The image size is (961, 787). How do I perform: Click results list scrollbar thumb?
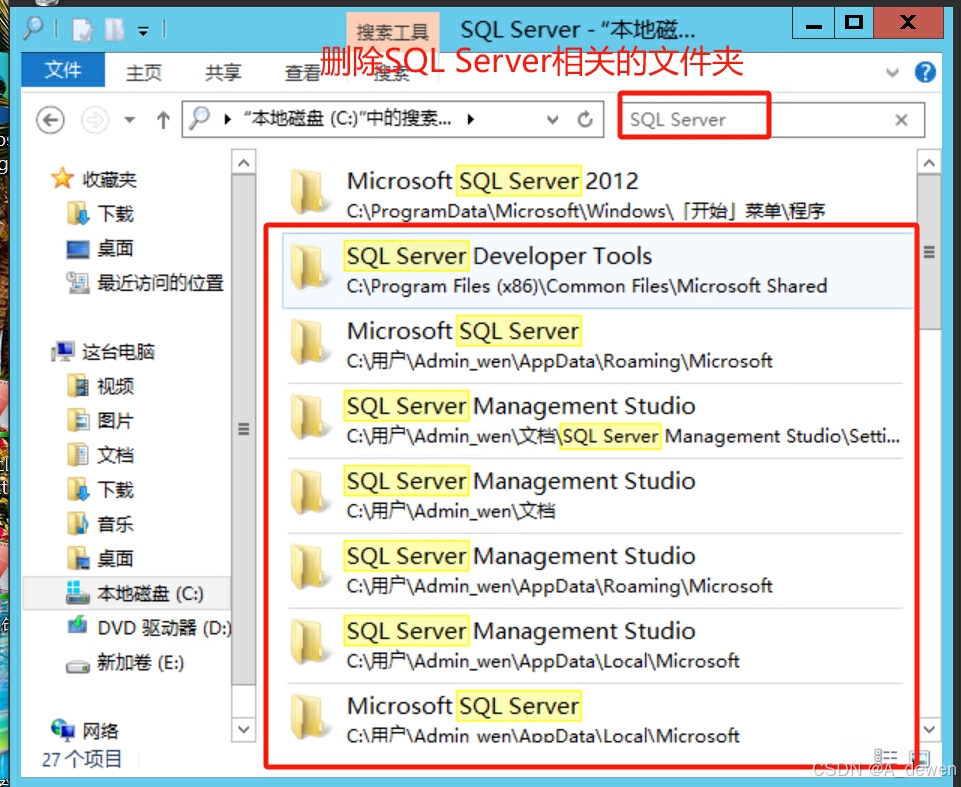(929, 252)
